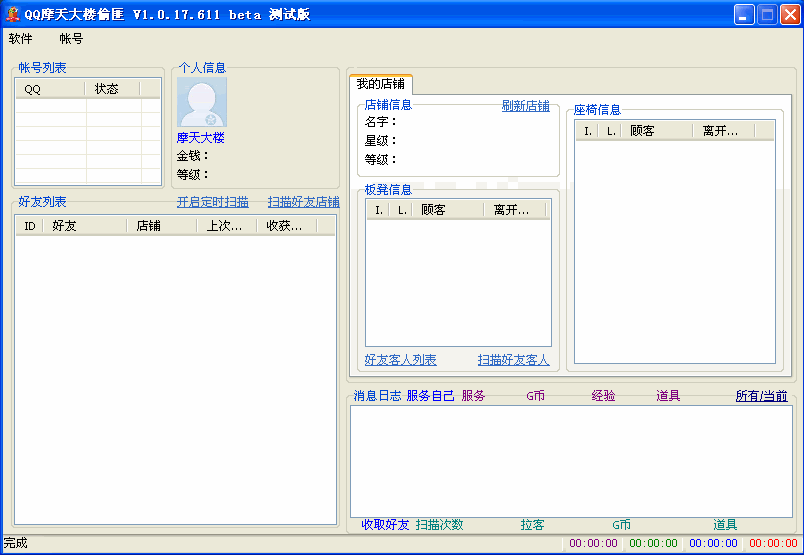The width and height of the screenshot is (804, 555).
Task: Click the user avatar picture
Action: click(x=202, y=102)
